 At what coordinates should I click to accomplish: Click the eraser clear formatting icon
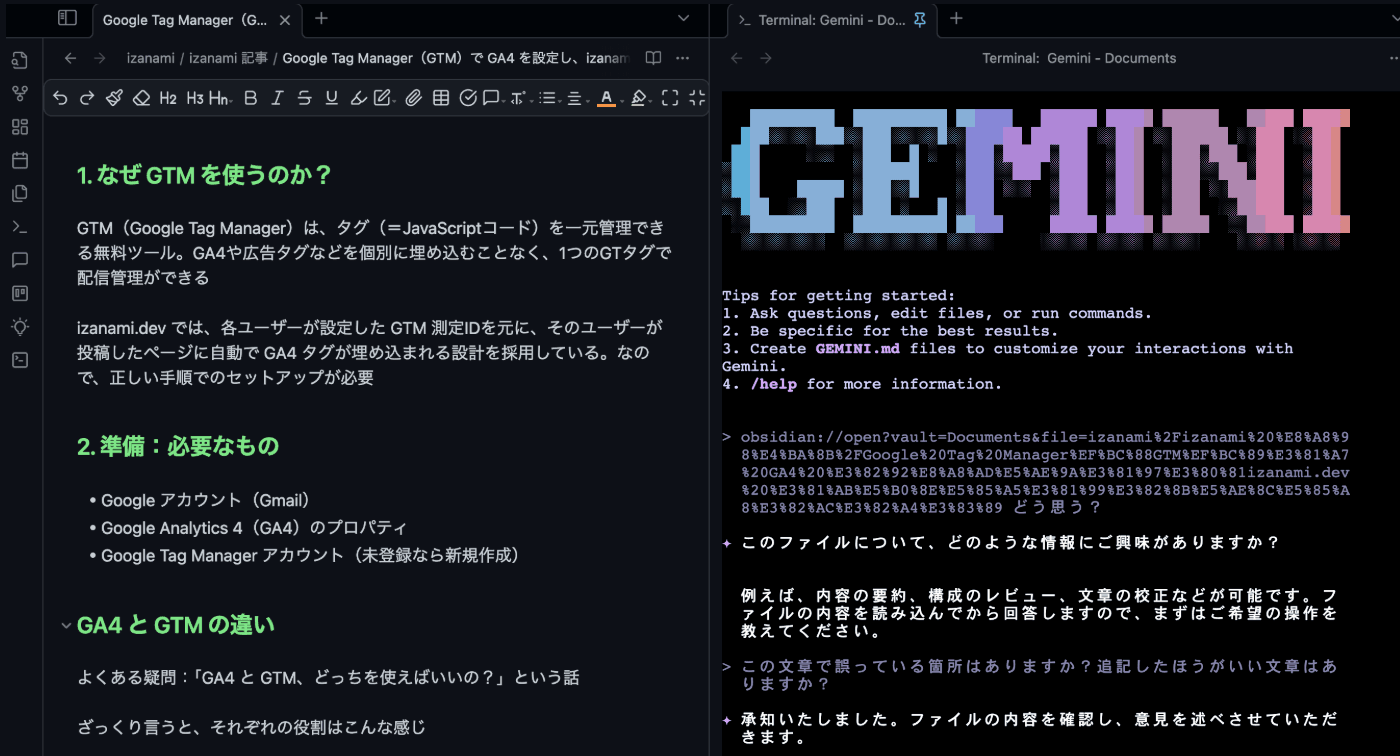click(141, 98)
